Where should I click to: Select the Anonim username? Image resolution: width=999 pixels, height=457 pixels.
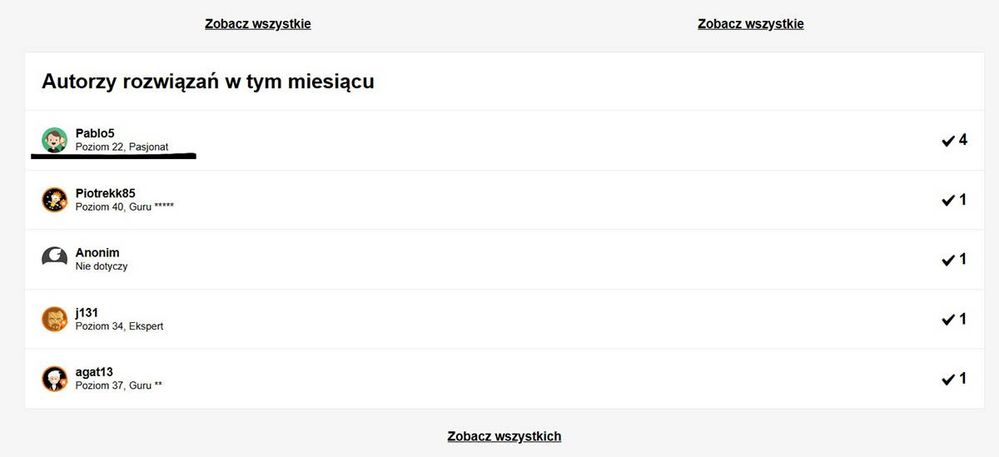[97, 253]
